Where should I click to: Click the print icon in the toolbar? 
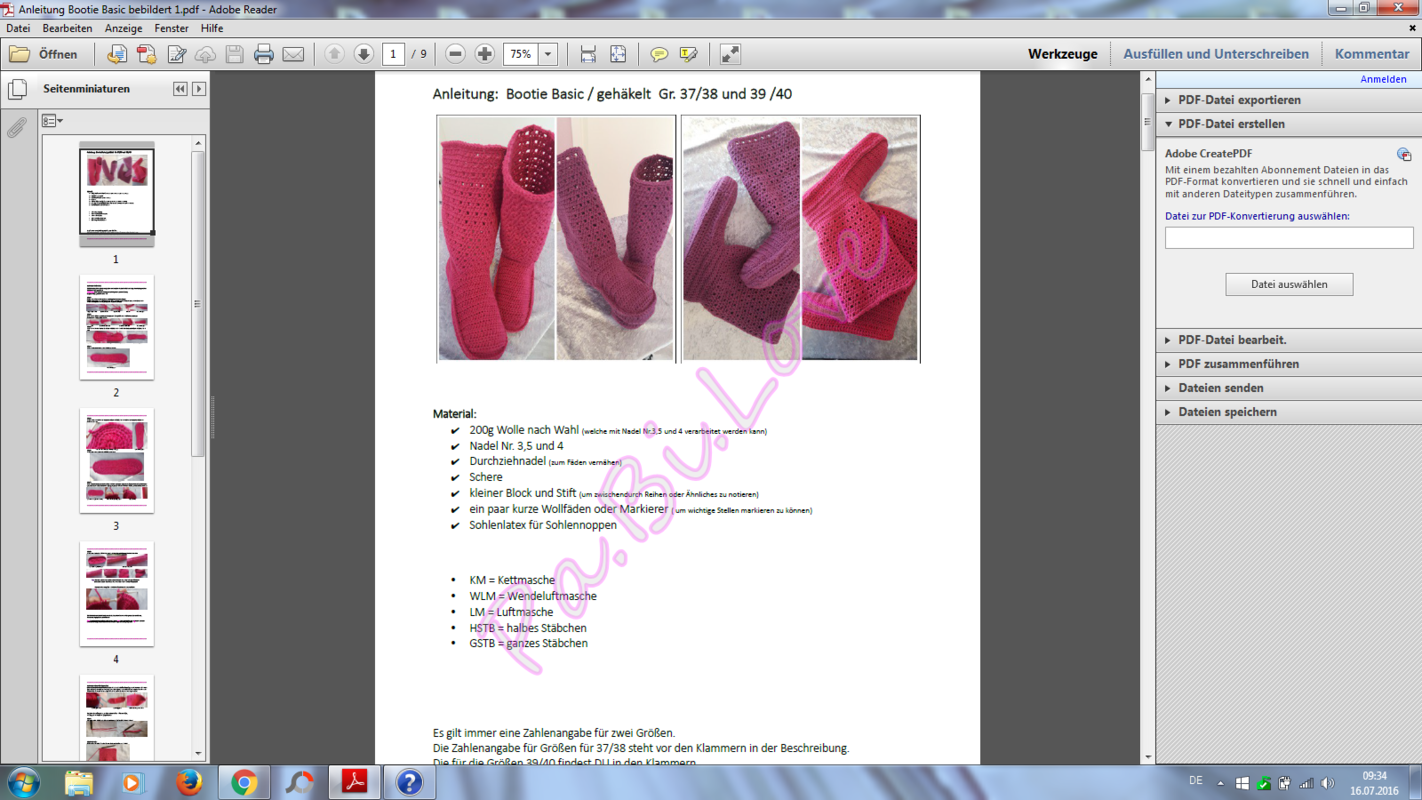pos(264,54)
